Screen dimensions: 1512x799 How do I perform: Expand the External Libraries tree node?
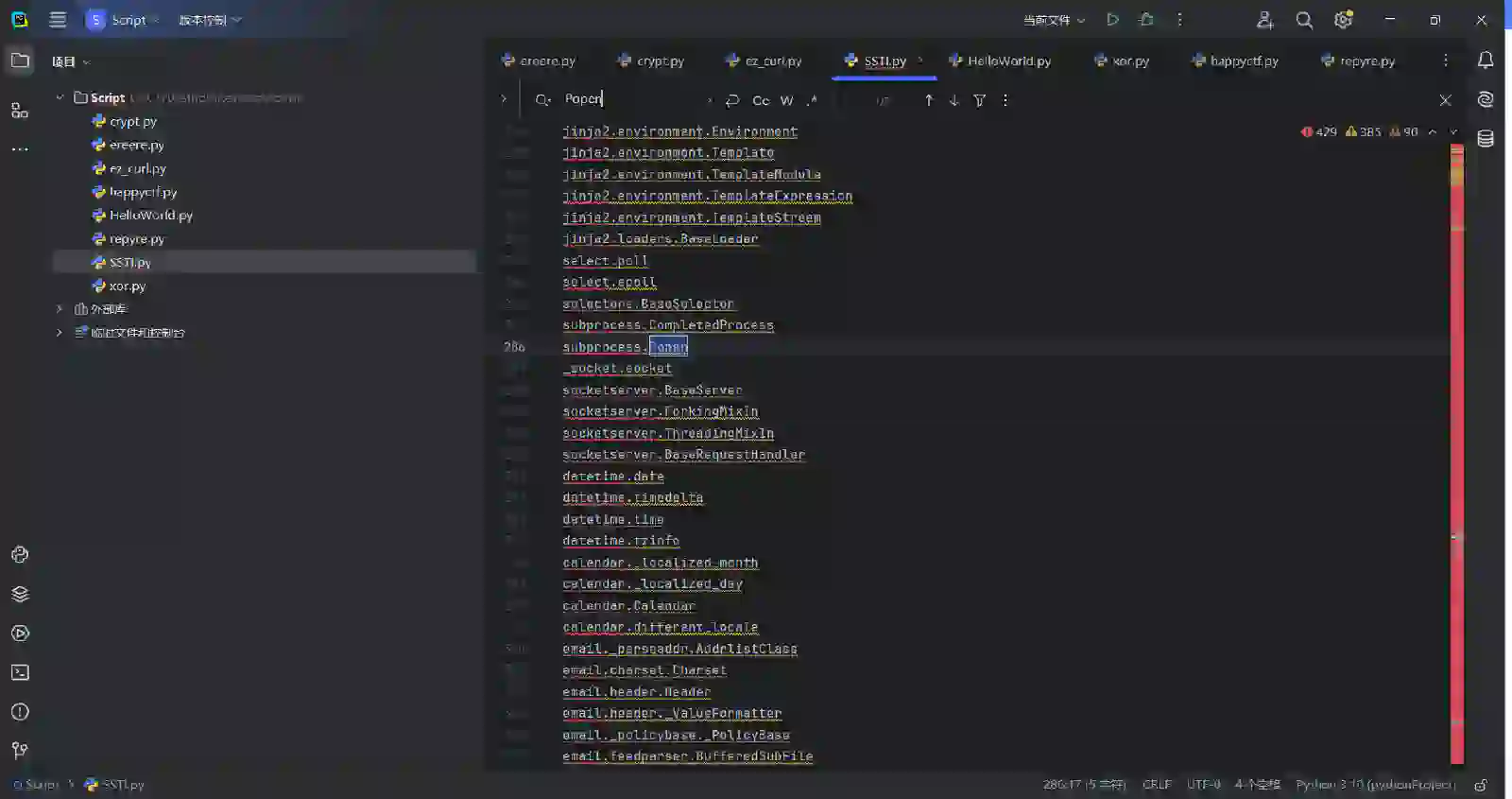coord(60,309)
